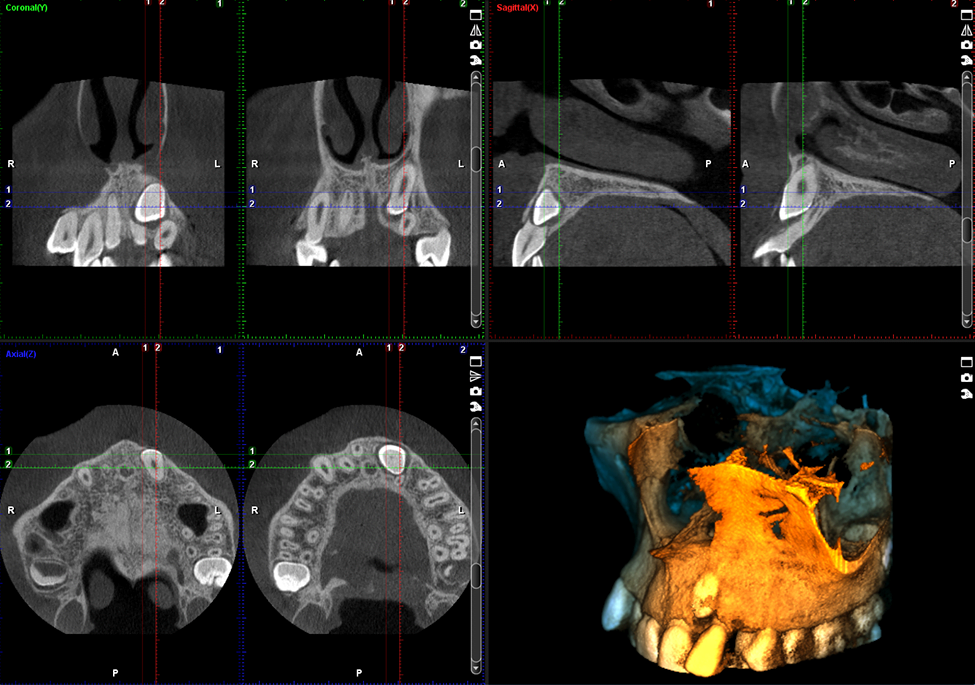Open the wrench settings in Coronal panel
Image resolution: width=975 pixels, height=685 pixels.
click(x=476, y=61)
